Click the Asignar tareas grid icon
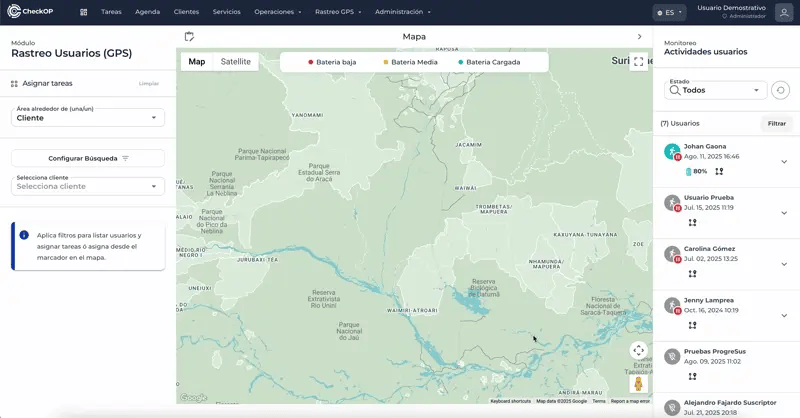The image size is (800, 418). (x=14, y=84)
